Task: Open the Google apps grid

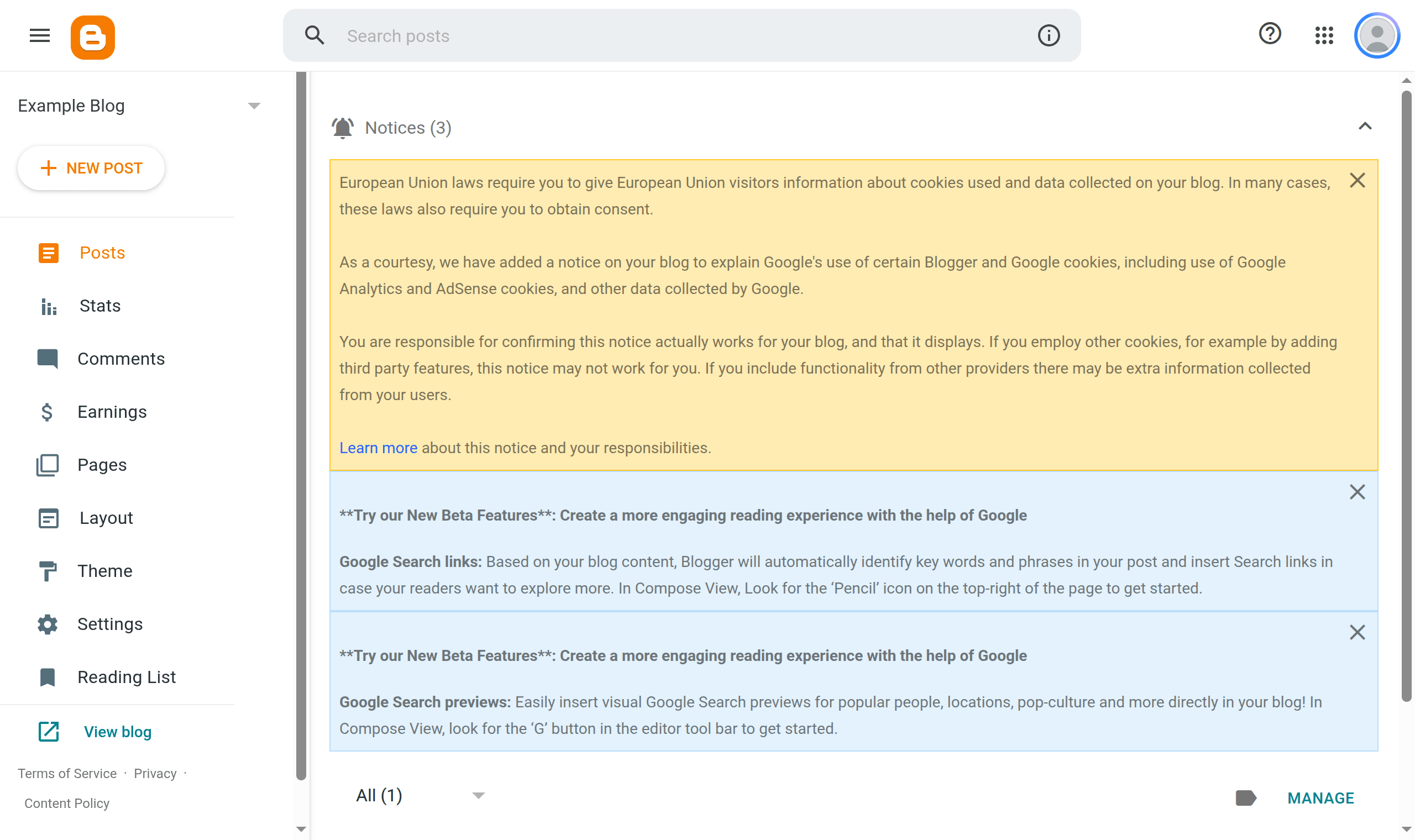Action: [1324, 35]
